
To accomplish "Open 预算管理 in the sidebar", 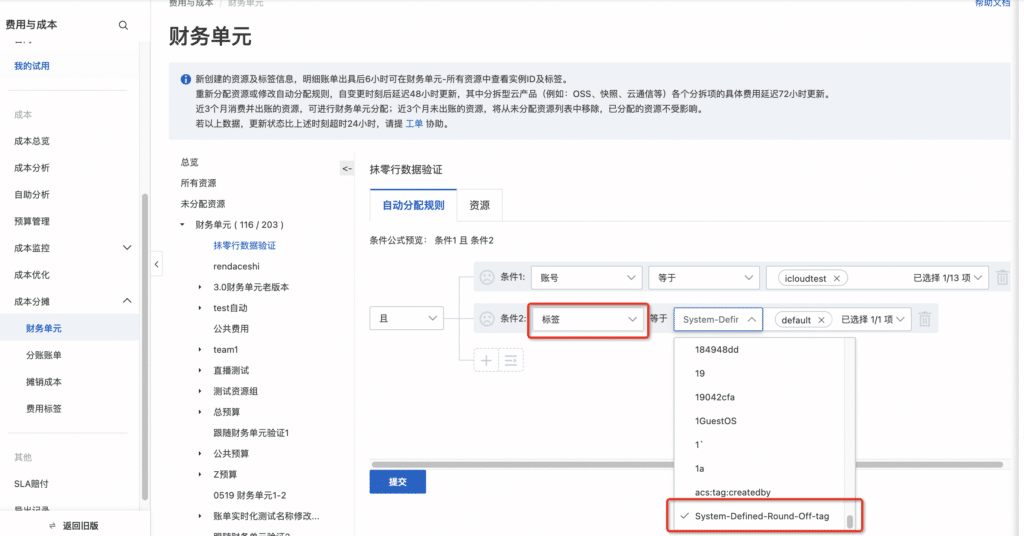I will (32, 221).
